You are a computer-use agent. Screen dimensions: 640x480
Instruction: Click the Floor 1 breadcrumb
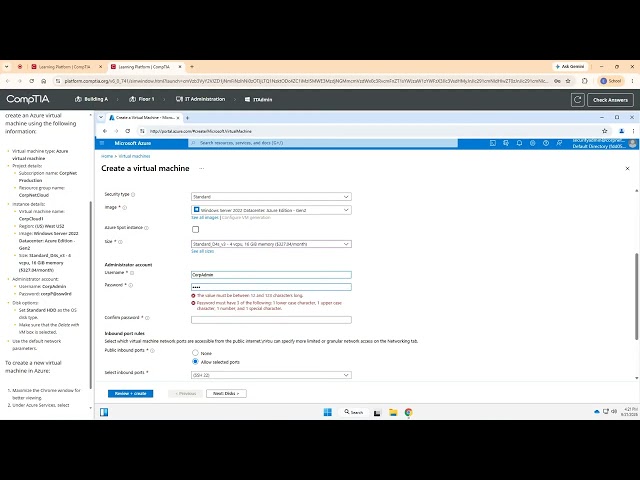[x=142, y=99]
